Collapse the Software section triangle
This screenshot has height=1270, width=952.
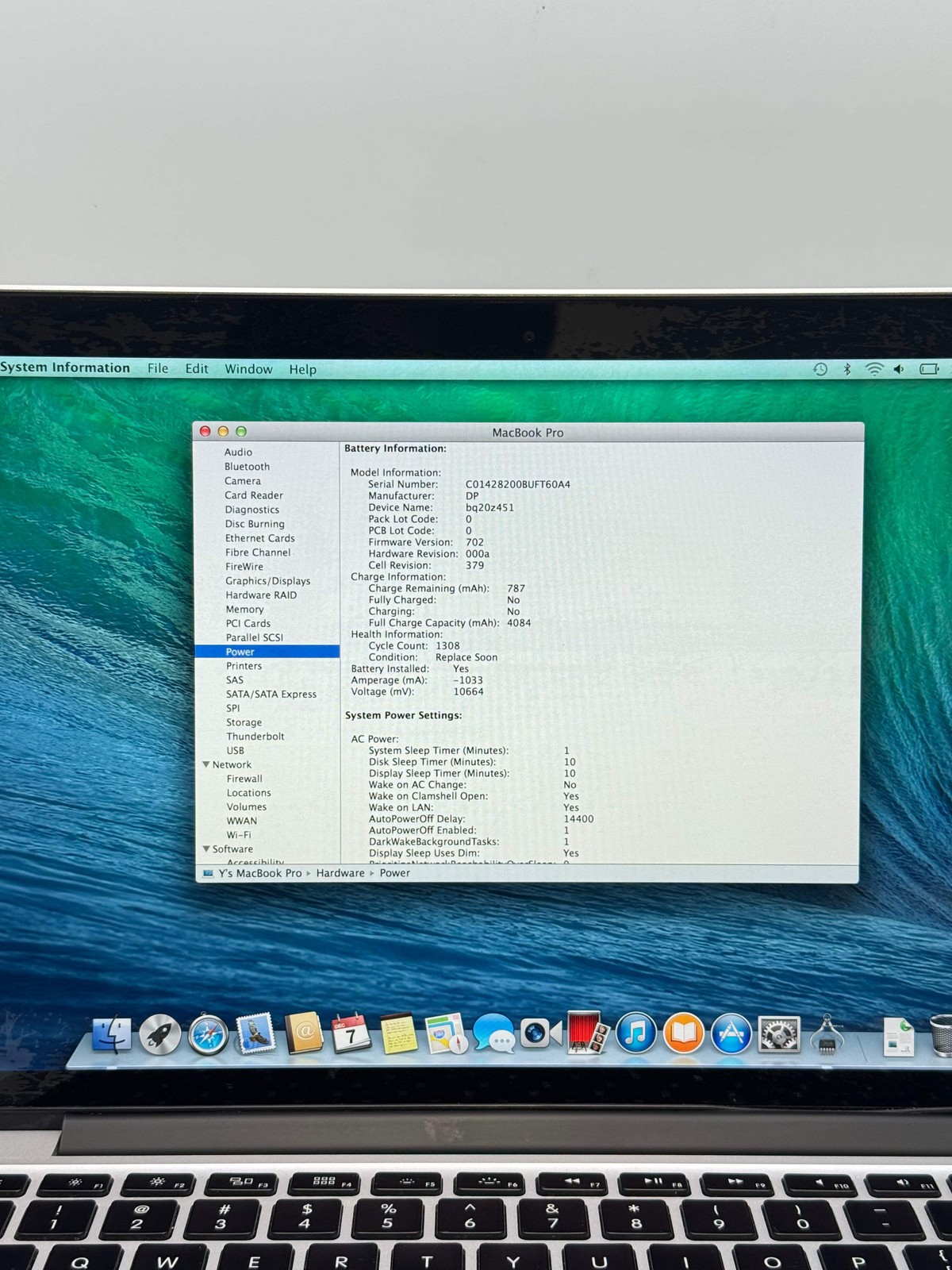pos(206,849)
